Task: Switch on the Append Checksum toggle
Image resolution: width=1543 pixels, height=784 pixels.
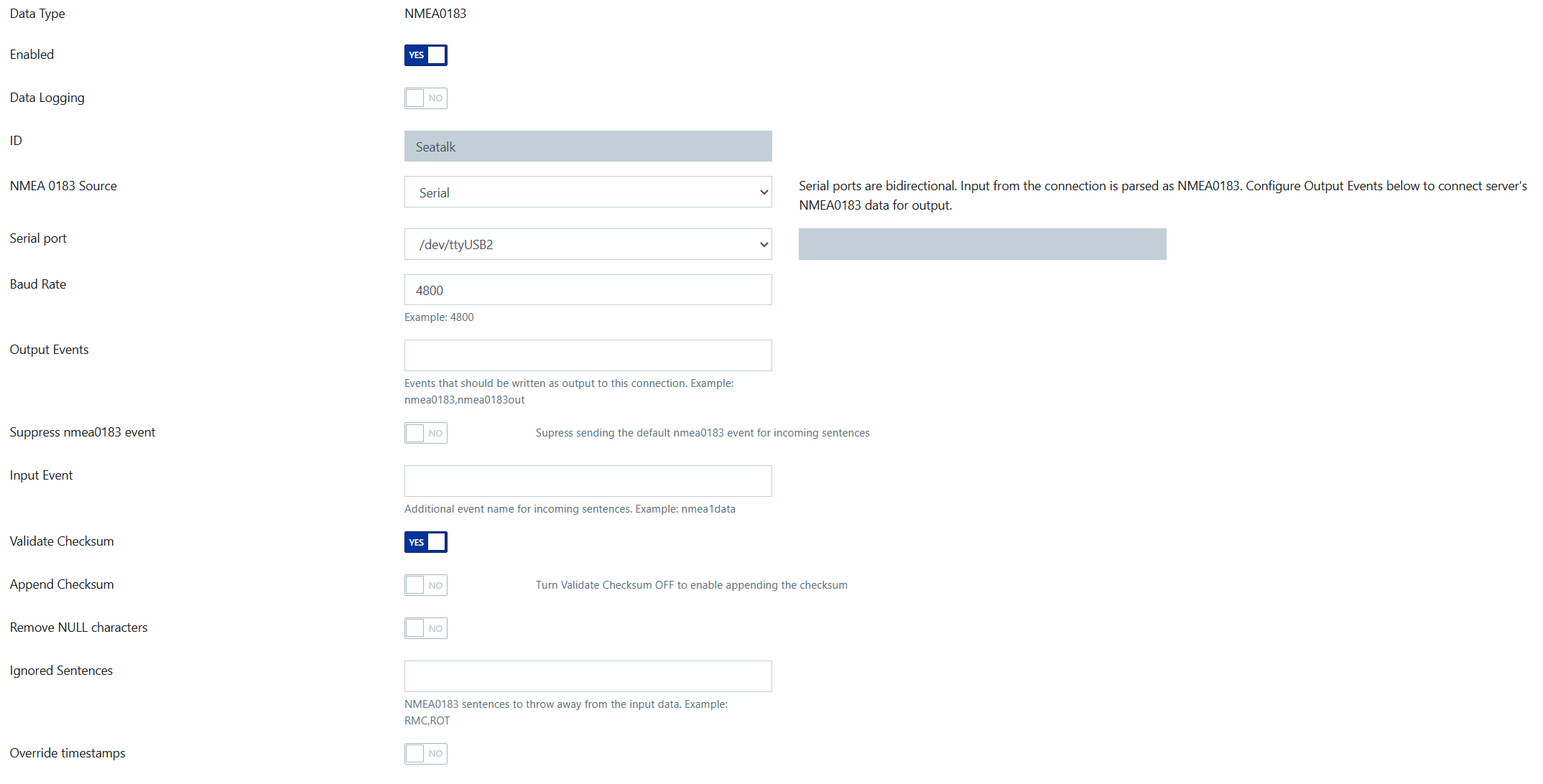Action: point(425,585)
